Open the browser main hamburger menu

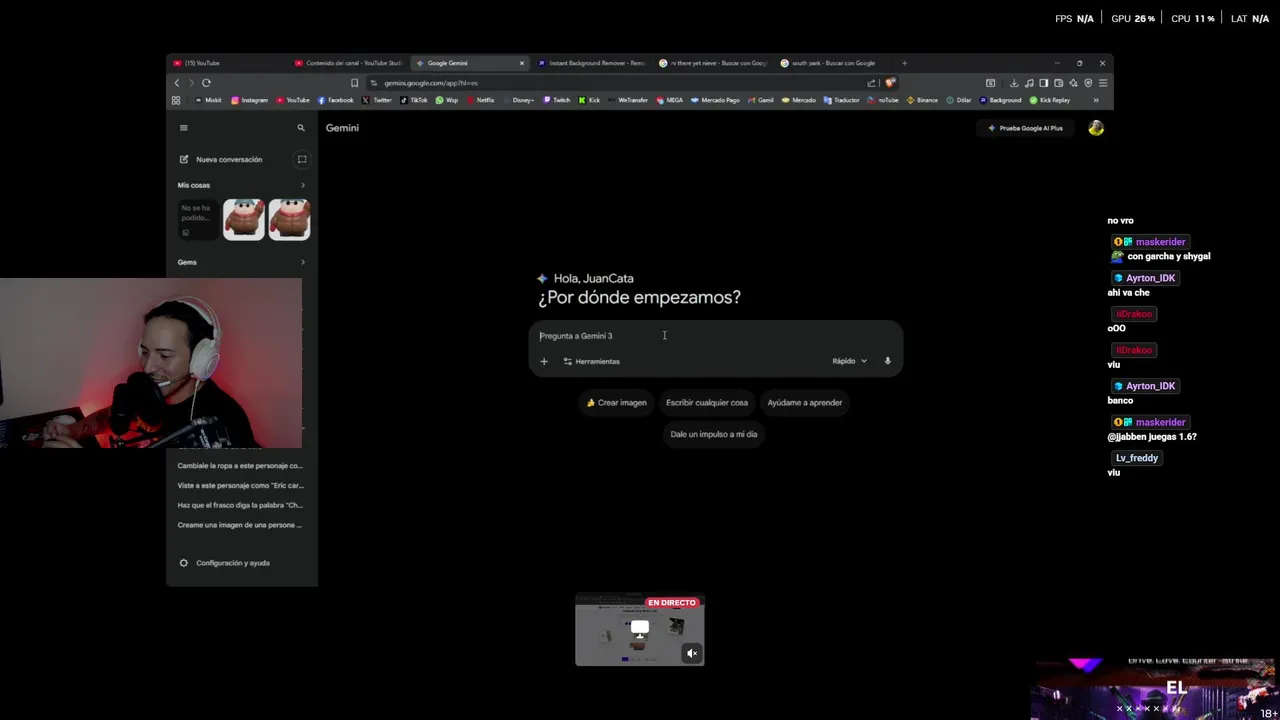coord(1103,83)
